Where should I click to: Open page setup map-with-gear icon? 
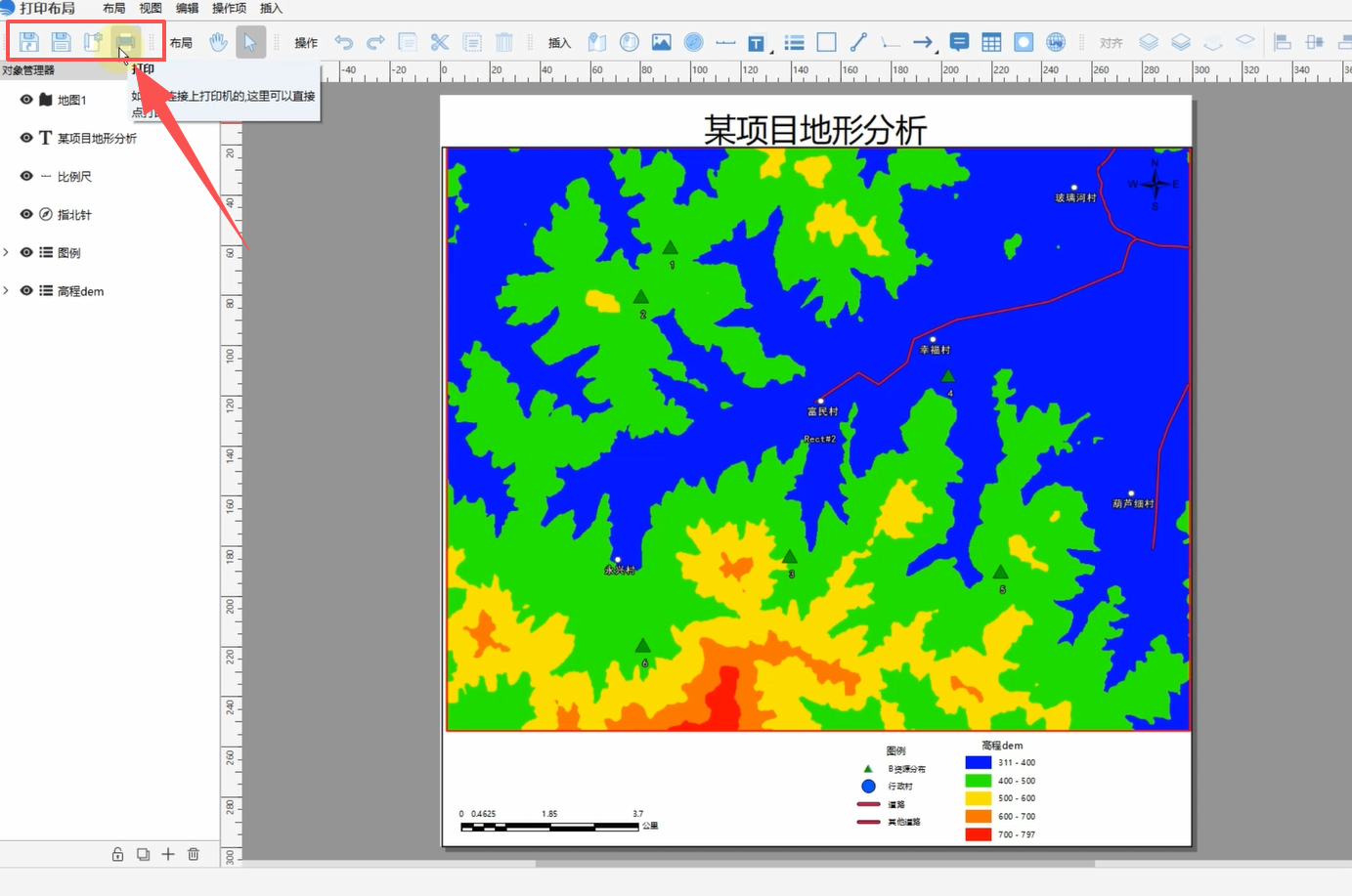(93, 42)
